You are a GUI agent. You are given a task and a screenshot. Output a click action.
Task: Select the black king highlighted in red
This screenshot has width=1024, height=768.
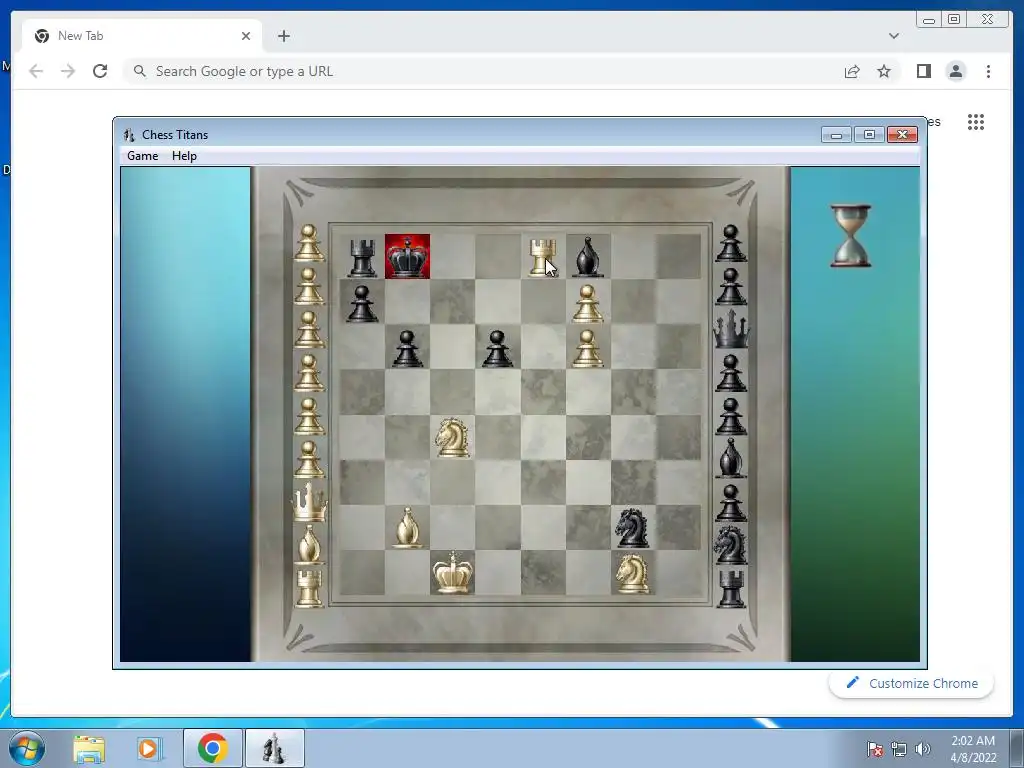408,257
